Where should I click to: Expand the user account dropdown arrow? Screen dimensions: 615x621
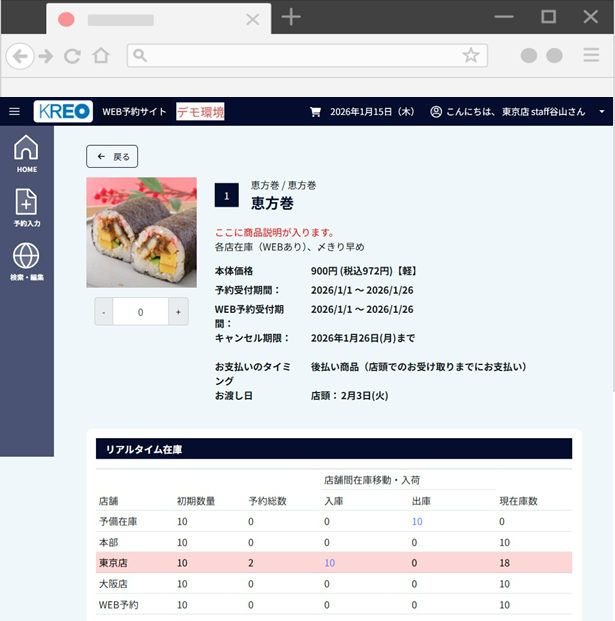click(x=602, y=112)
